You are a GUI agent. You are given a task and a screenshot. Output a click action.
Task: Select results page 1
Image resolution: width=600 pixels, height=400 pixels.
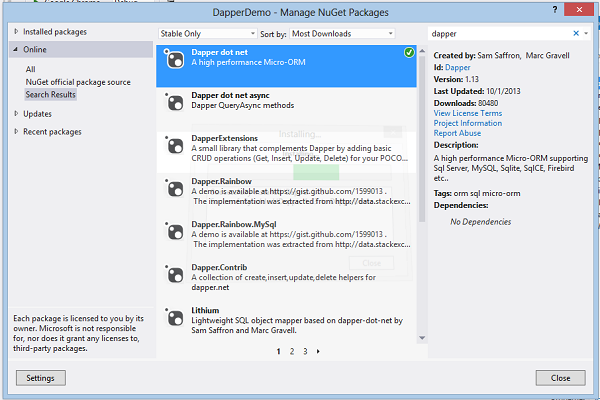pyautogui.click(x=279, y=351)
